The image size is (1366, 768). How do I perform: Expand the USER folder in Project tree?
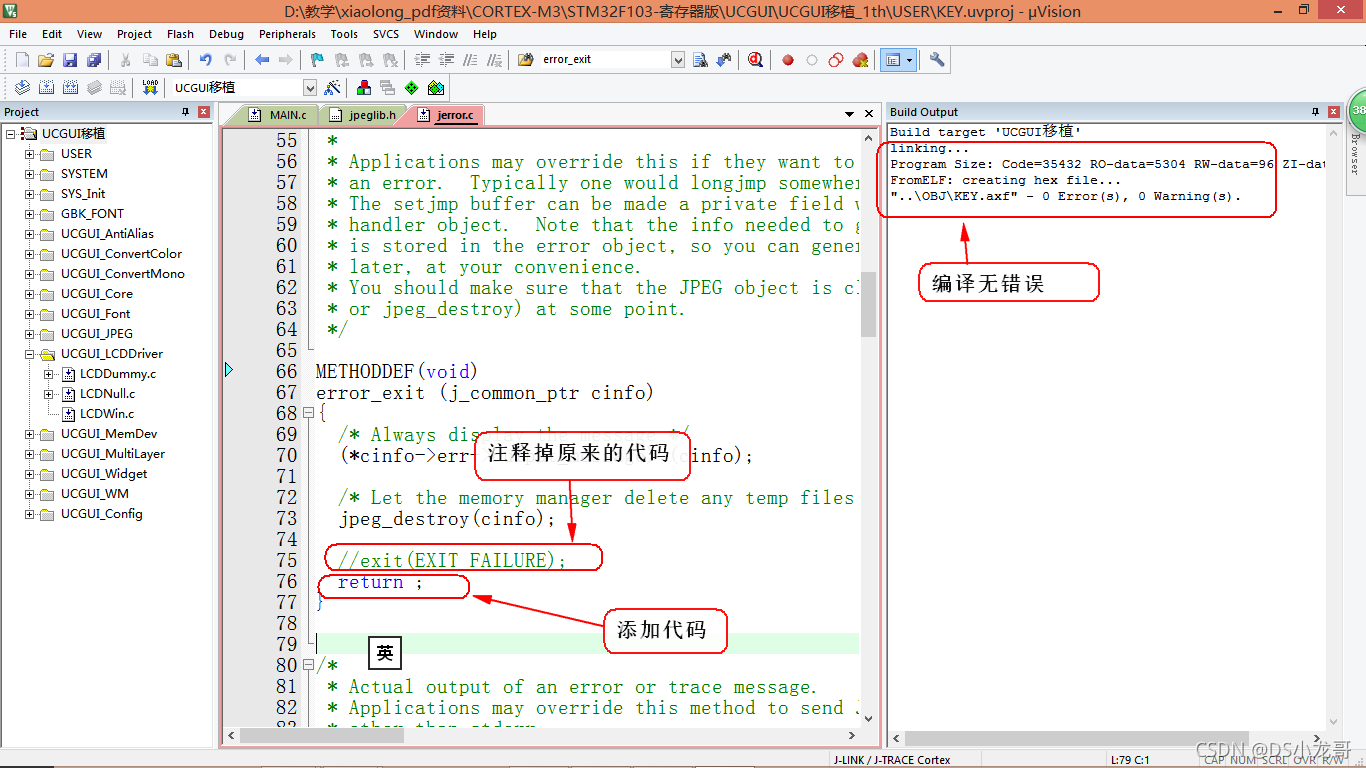[x=29, y=153]
